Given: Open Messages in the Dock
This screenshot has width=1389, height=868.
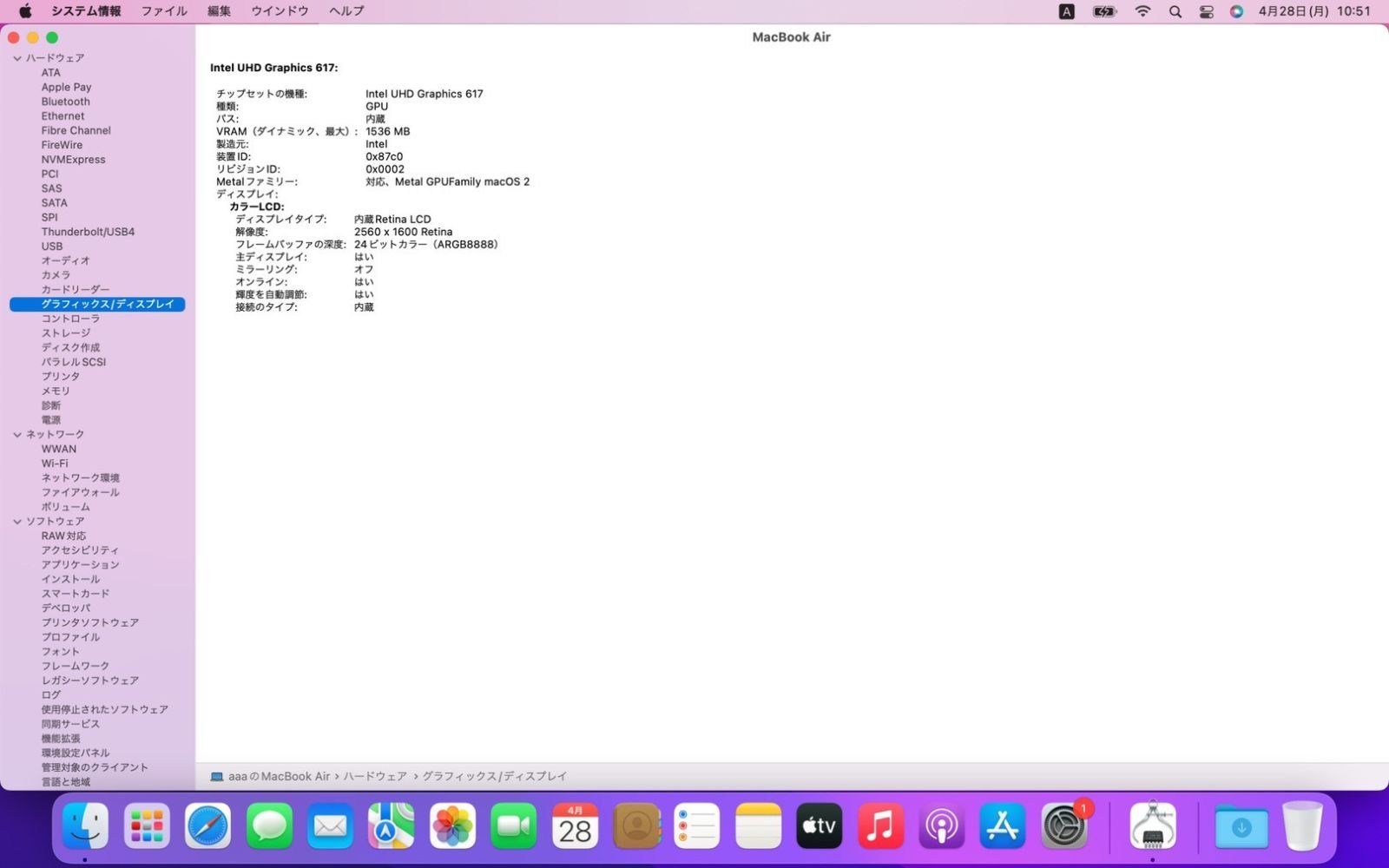Looking at the screenshot, I should [x=269, y=825].
